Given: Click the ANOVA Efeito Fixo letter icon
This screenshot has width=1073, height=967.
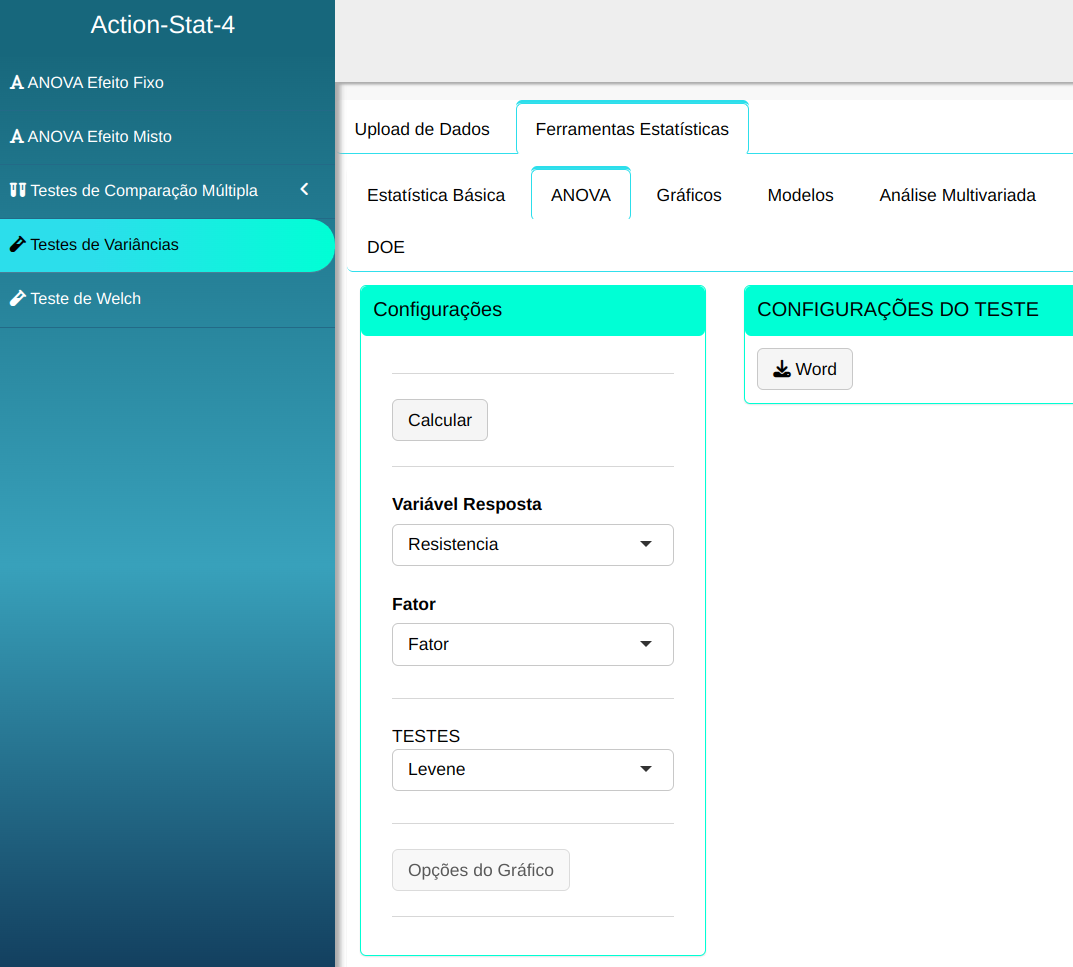Looking at the screenshot, I should (x=16, y=83).
